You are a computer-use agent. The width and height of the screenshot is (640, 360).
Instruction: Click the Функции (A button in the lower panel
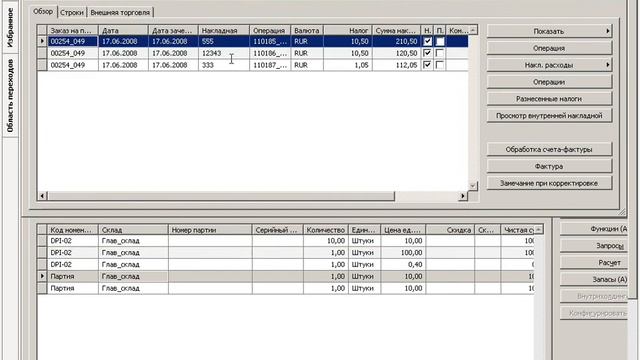click(595, 229)
